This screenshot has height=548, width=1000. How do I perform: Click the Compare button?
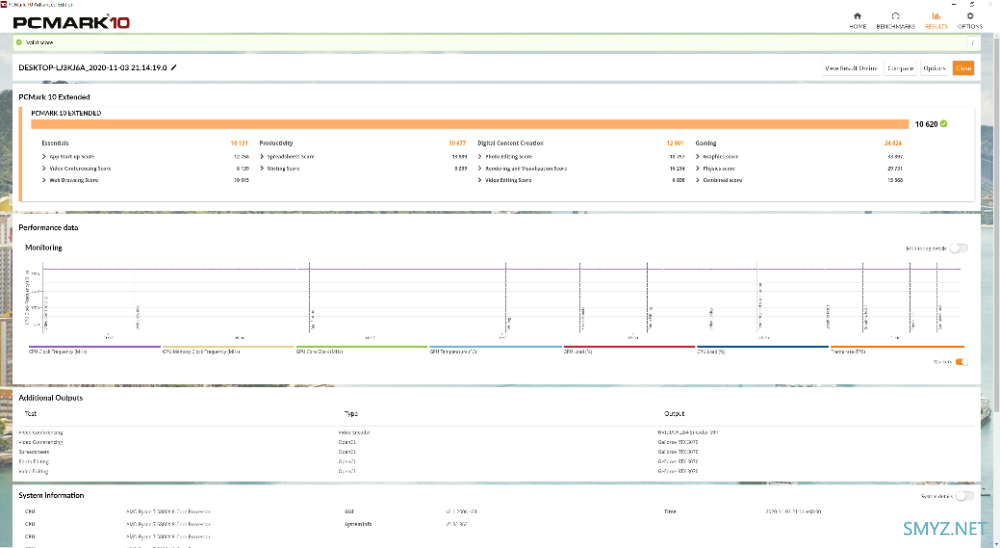900,68
